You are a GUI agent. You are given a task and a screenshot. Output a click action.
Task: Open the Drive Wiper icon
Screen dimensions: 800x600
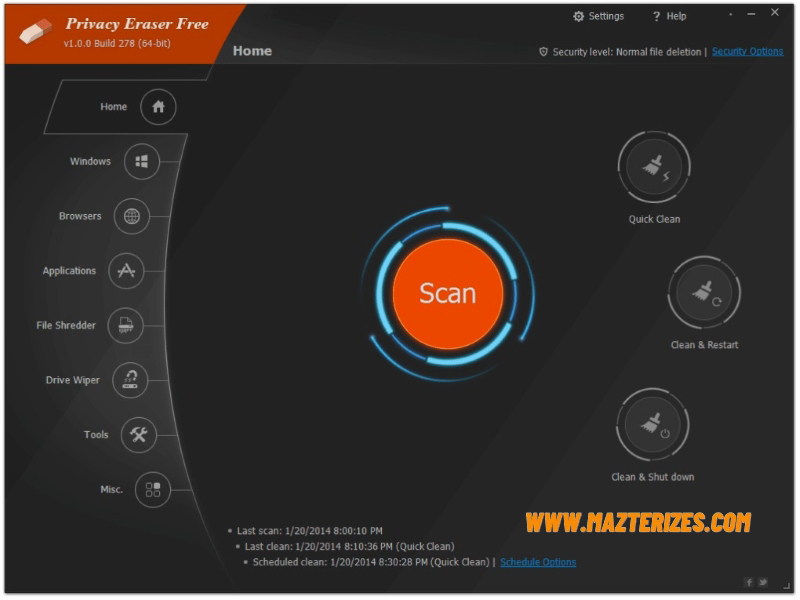(130, 380)
